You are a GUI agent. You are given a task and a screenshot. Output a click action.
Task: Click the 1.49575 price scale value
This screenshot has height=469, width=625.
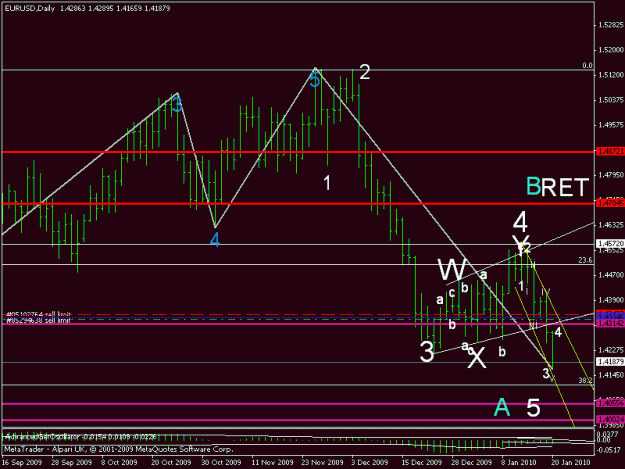(x=611, y=125)
